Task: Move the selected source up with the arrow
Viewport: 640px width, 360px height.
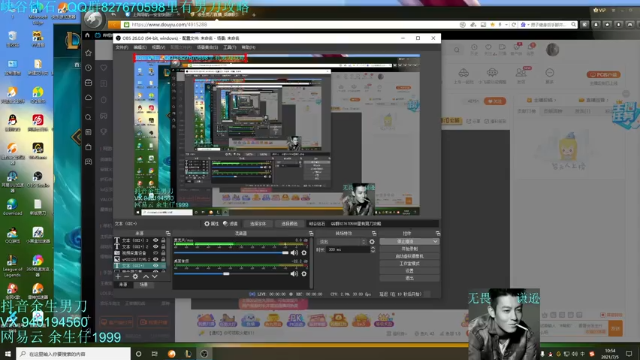Action: tap(146, 276)
